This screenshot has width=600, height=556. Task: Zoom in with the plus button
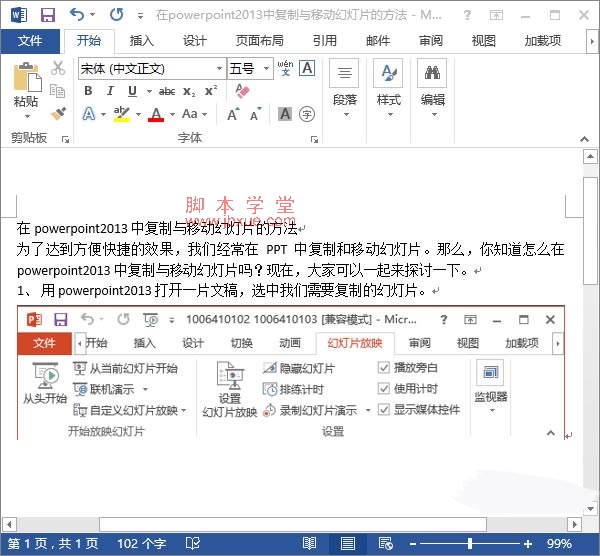click(528, 543)
